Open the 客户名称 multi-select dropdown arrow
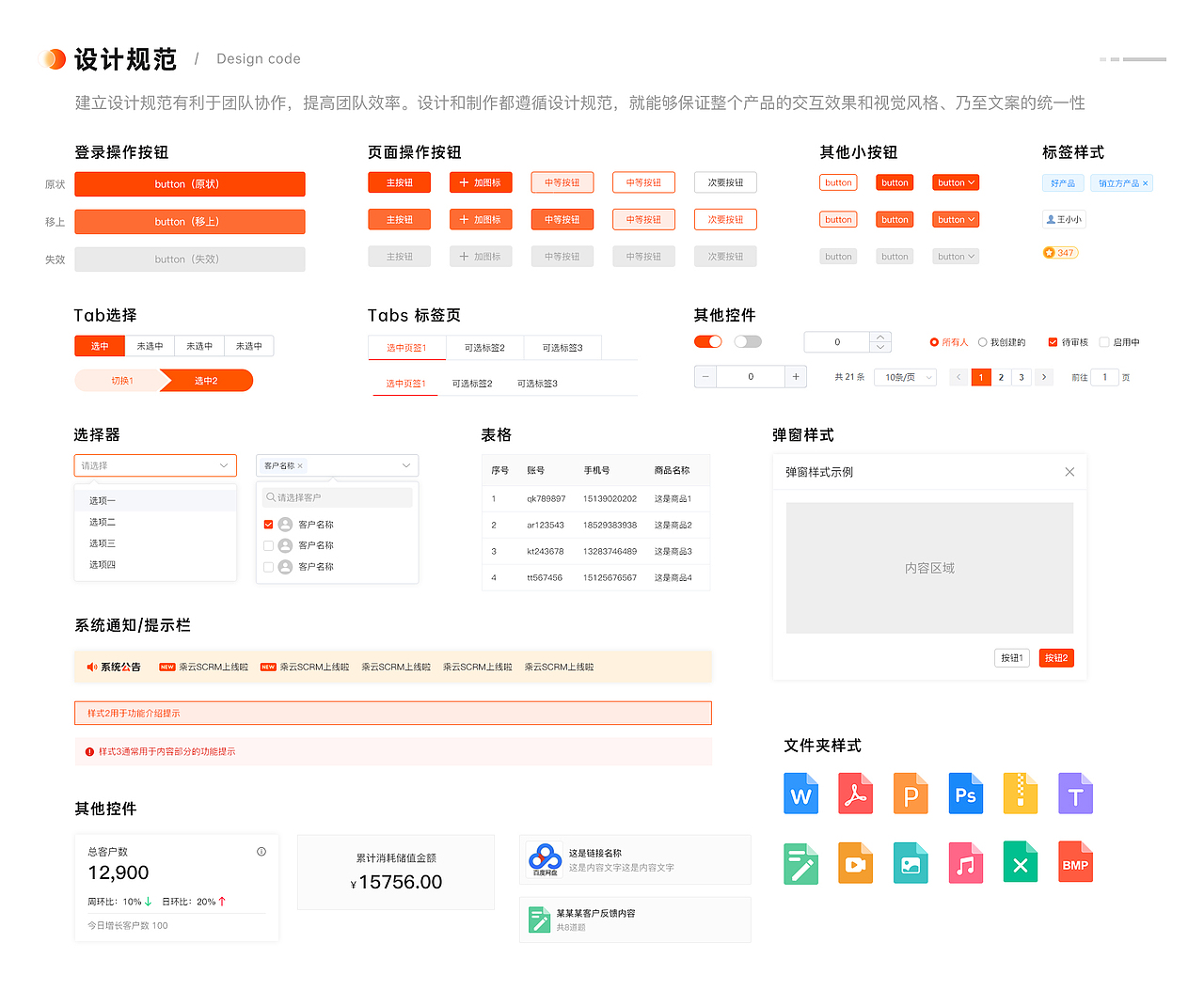 click(406, 465)
